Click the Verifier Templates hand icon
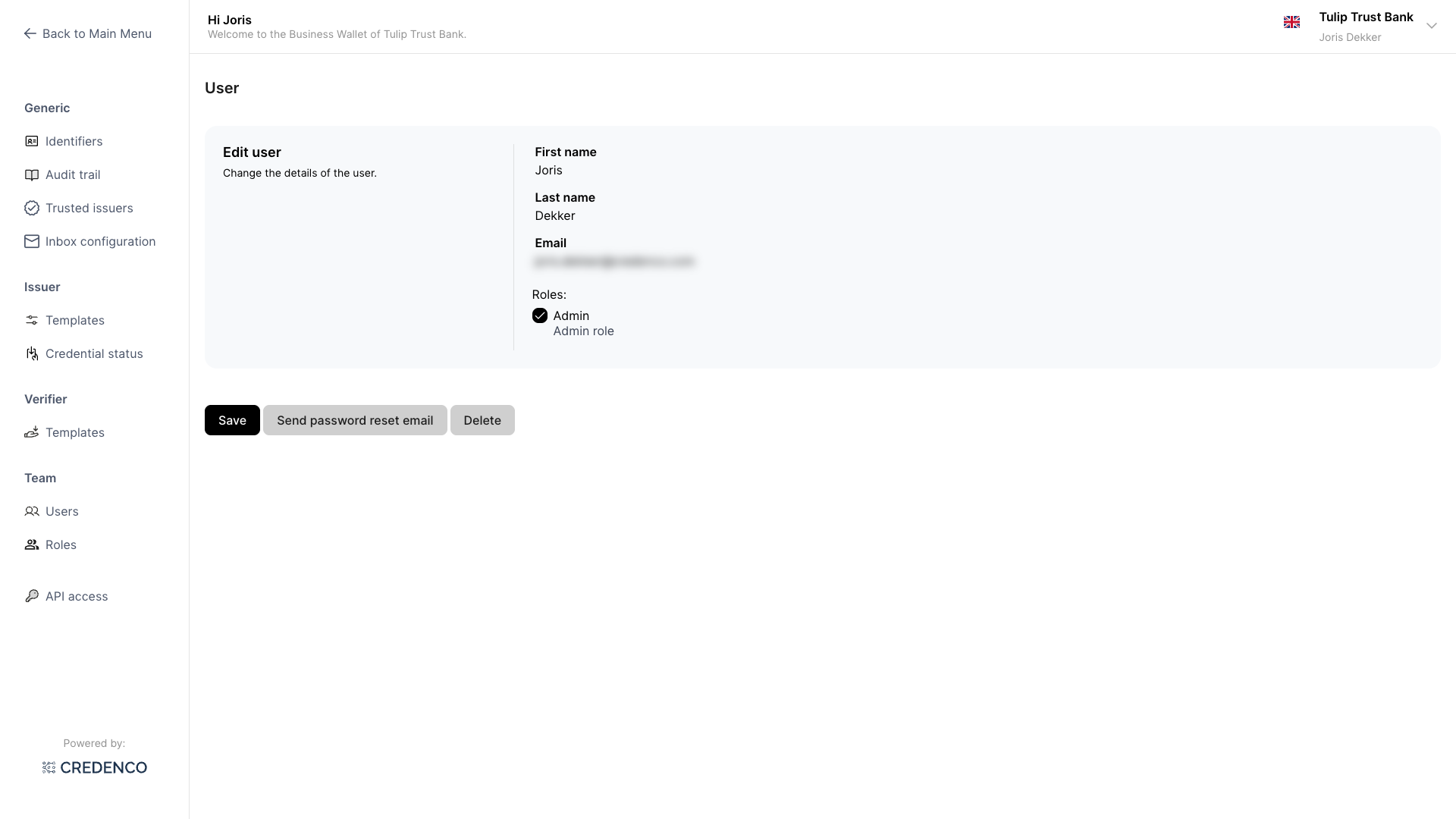The width and height of the screenshot is (1456, 819). tap(31, 432)
